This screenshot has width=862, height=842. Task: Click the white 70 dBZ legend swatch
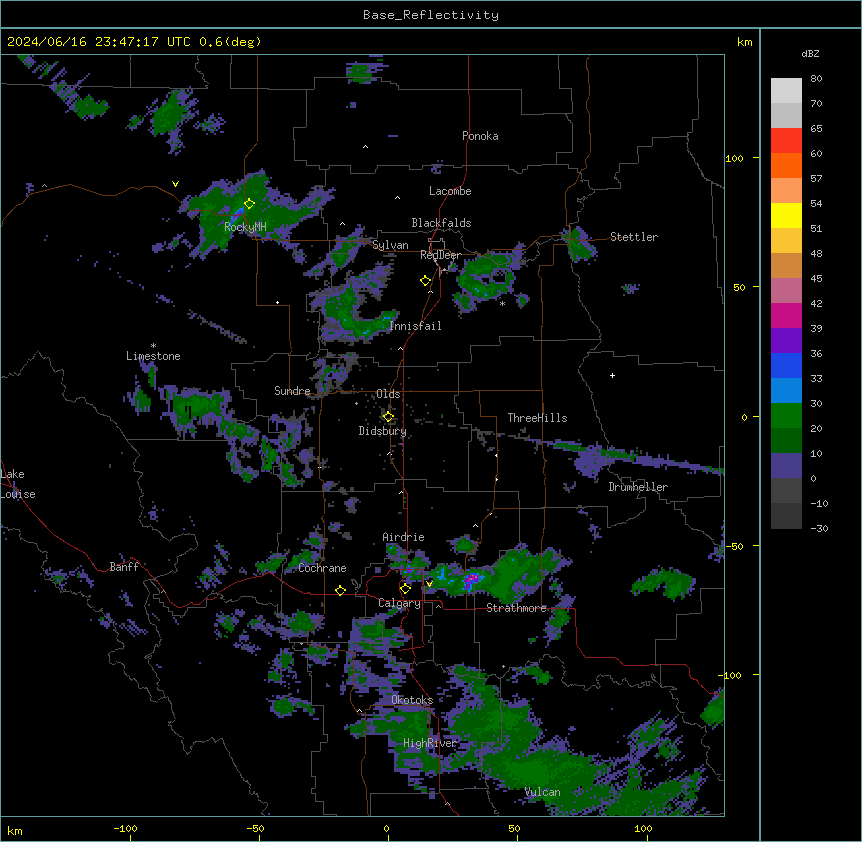pos(786,91)
